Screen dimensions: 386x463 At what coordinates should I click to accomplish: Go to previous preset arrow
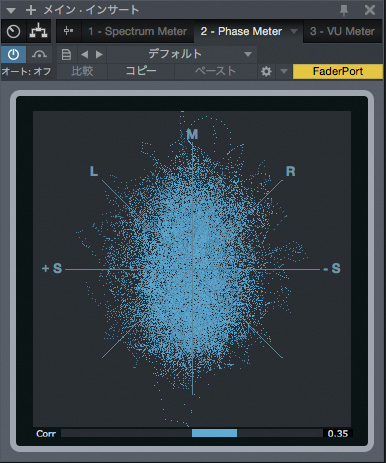[85, 54]
